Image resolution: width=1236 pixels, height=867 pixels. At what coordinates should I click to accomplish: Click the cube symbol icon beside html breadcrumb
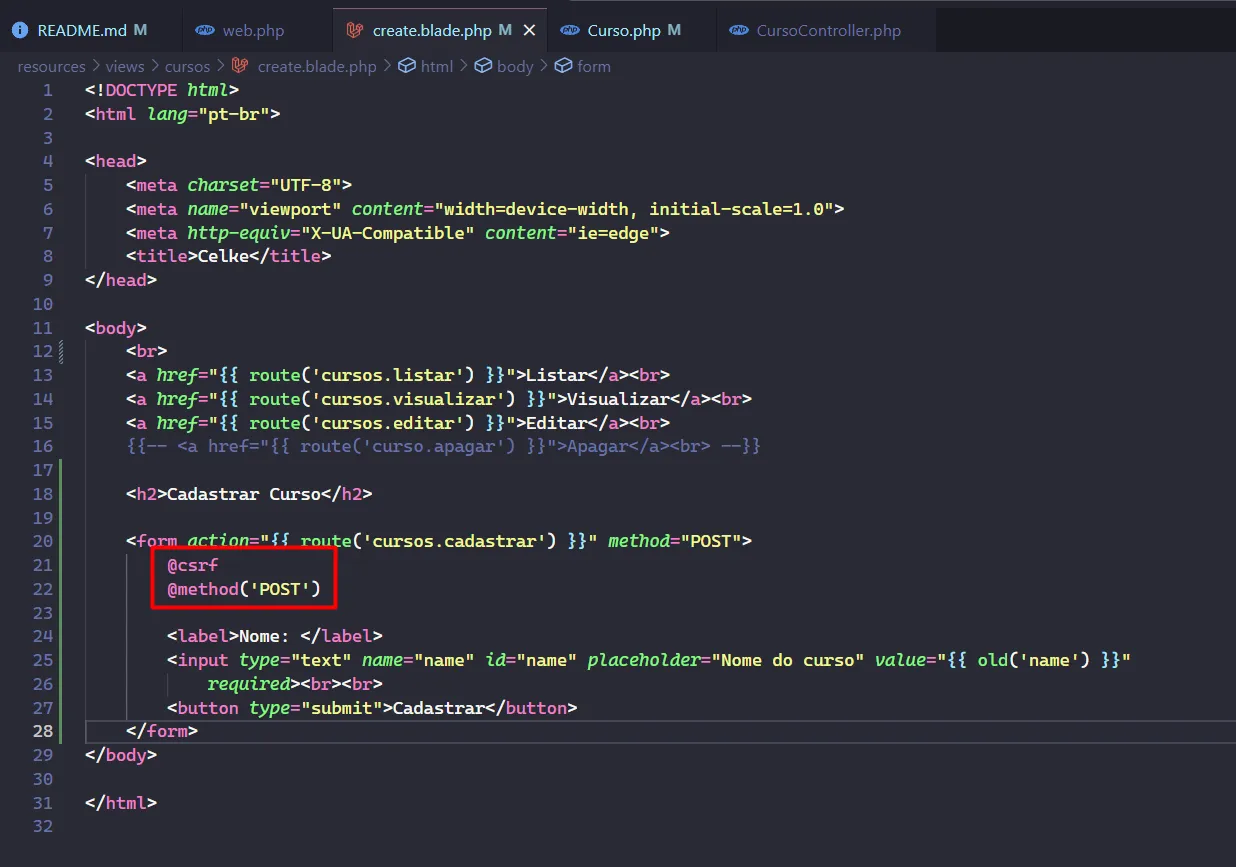coord(407,66)
